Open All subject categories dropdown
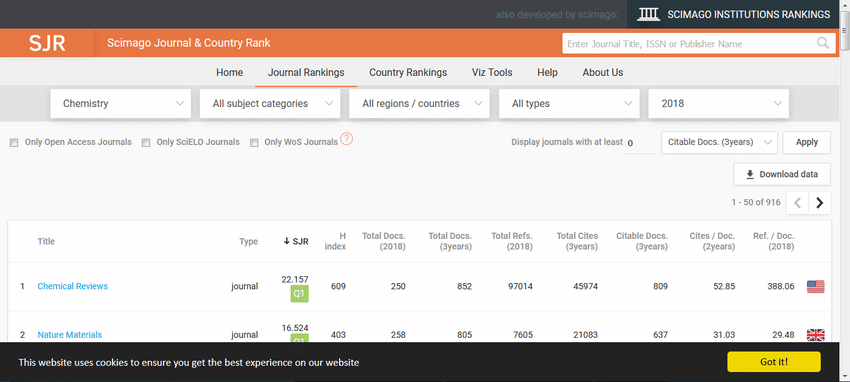The image size is (850, 382). (270, 103)
